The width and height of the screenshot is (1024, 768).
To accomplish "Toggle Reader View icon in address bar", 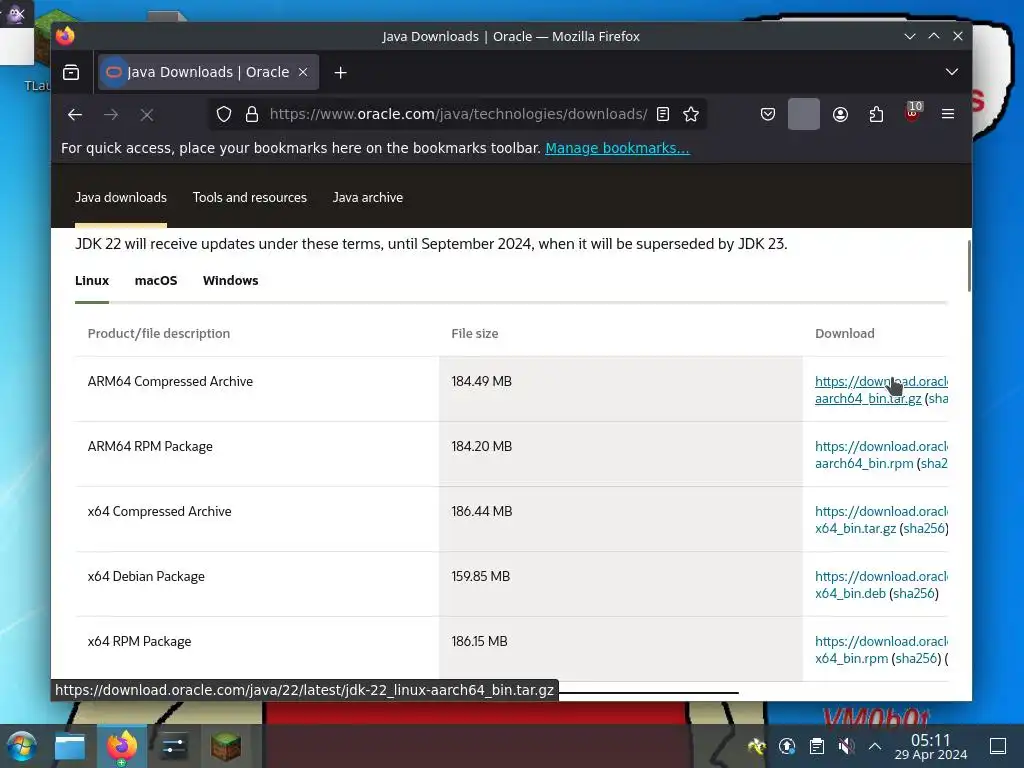I will click(663, 114).
